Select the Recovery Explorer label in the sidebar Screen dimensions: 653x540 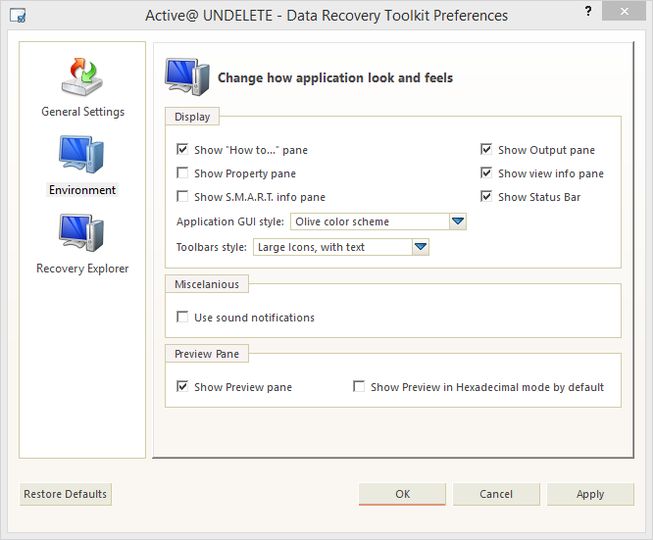(x=82, y=269)
